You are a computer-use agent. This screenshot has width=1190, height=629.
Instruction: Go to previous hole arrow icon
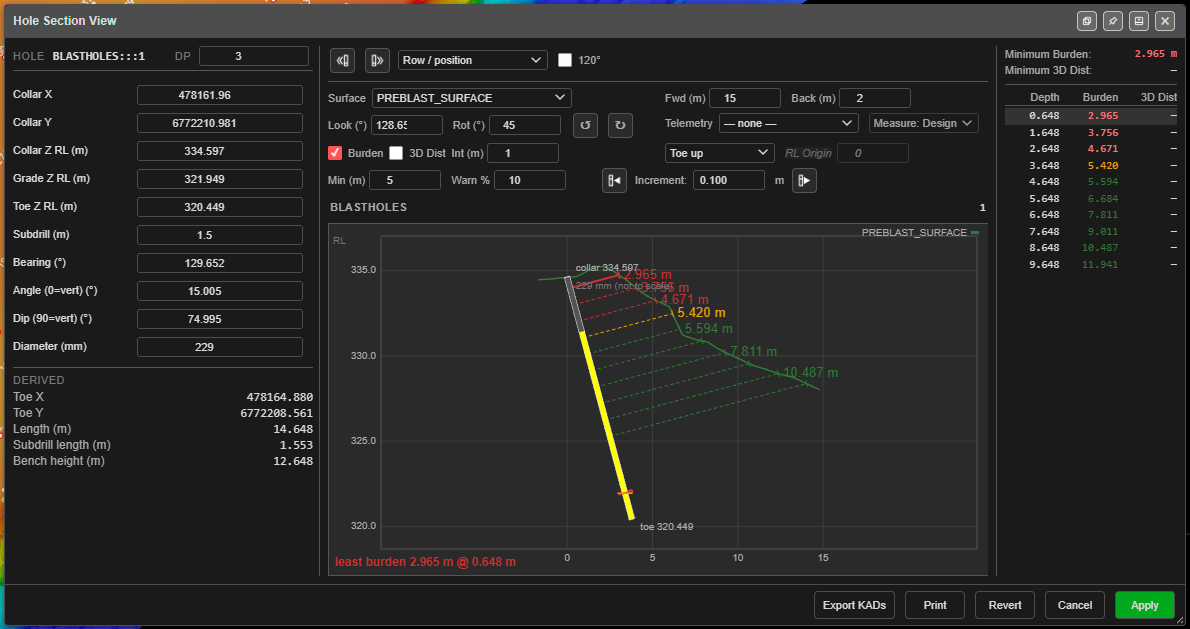342,60
